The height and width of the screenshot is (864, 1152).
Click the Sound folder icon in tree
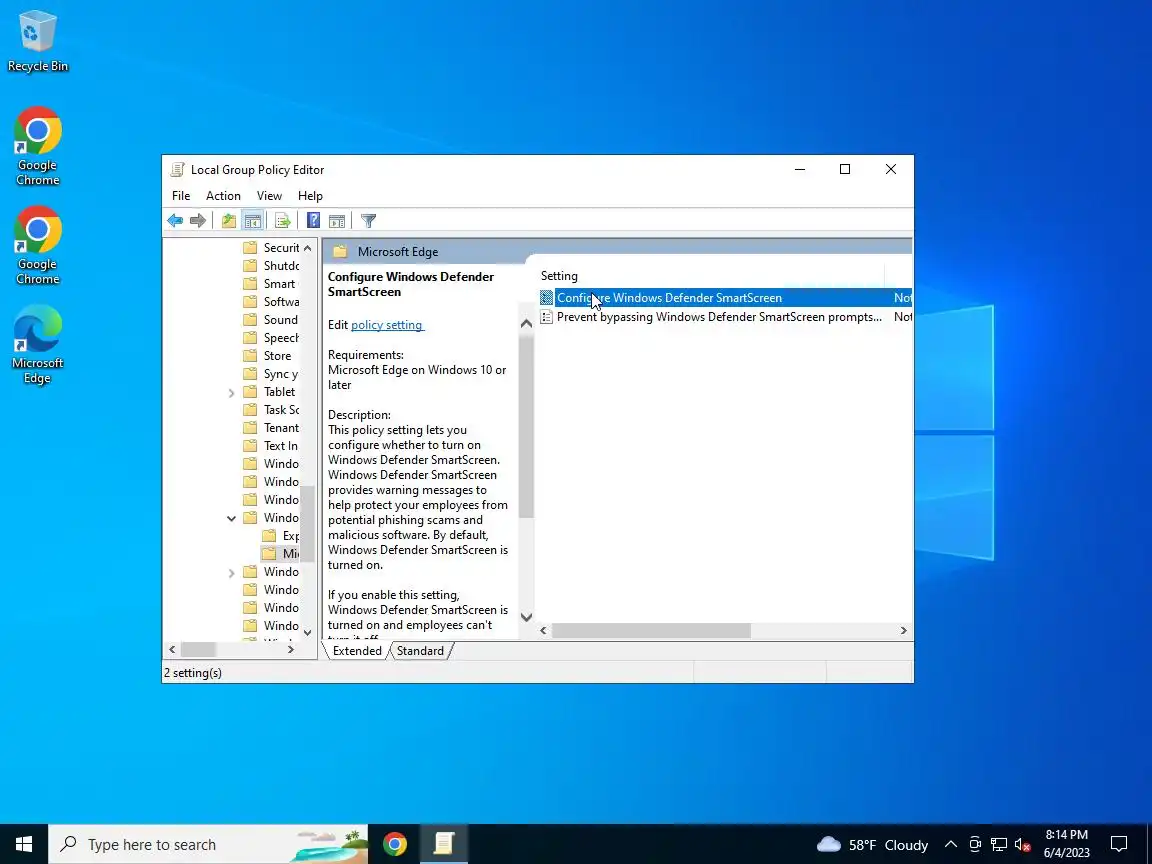[251, 320]
